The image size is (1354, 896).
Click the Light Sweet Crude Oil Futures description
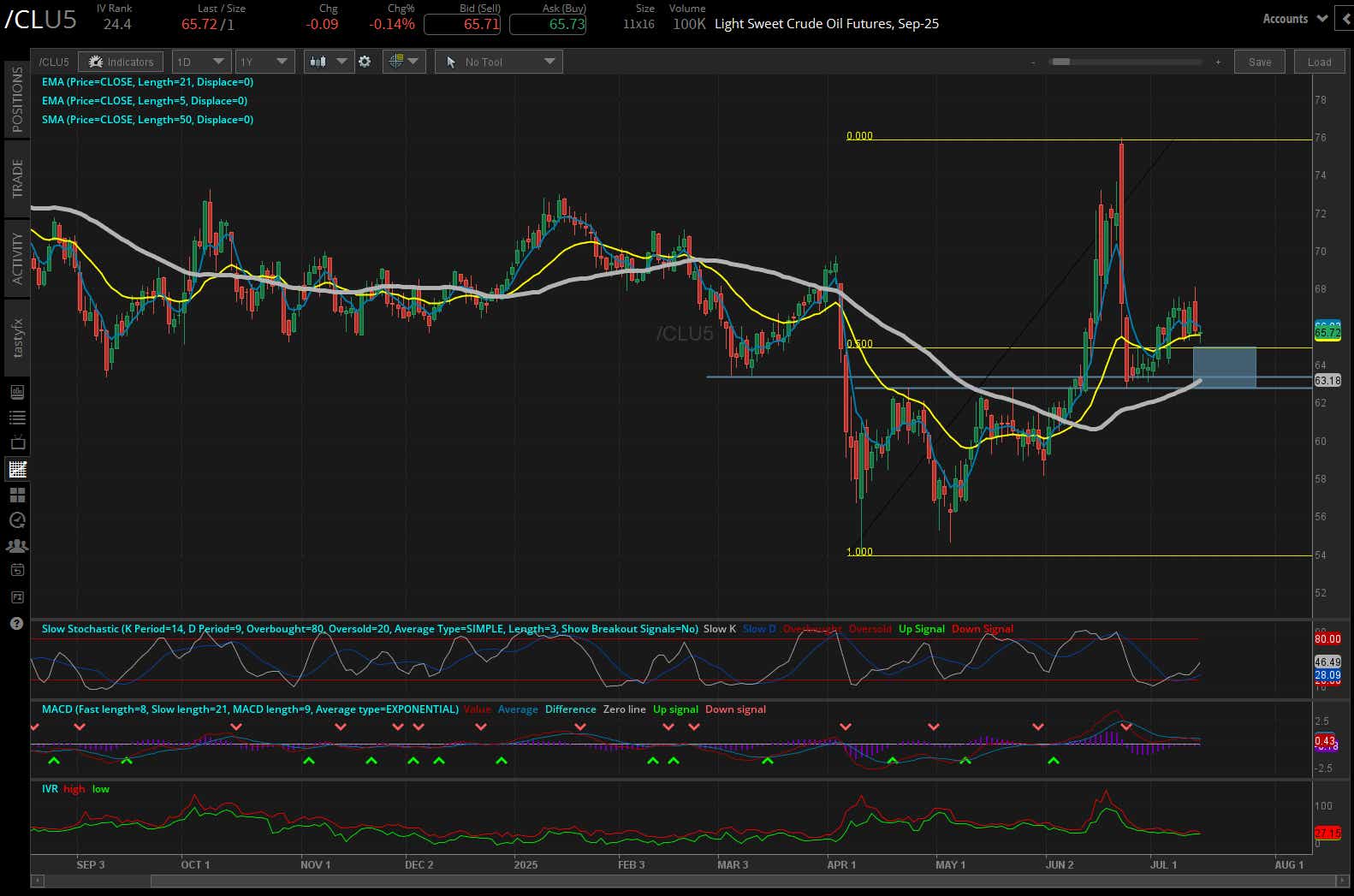tap(827, 24)
